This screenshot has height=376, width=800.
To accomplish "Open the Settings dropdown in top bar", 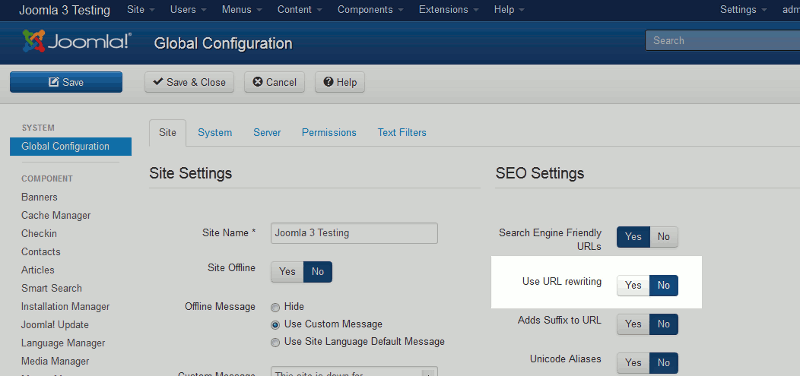I will [x=743, y=10].
